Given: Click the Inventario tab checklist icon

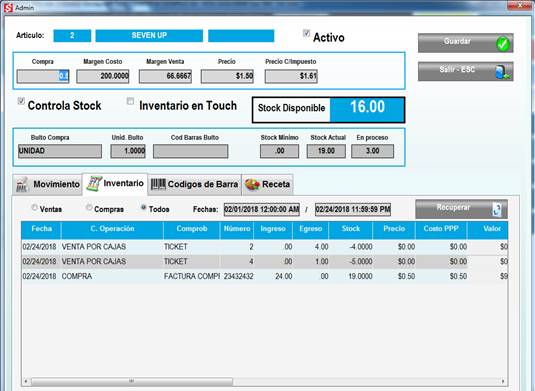Looking at the screenshot, I should pos(94,184).
